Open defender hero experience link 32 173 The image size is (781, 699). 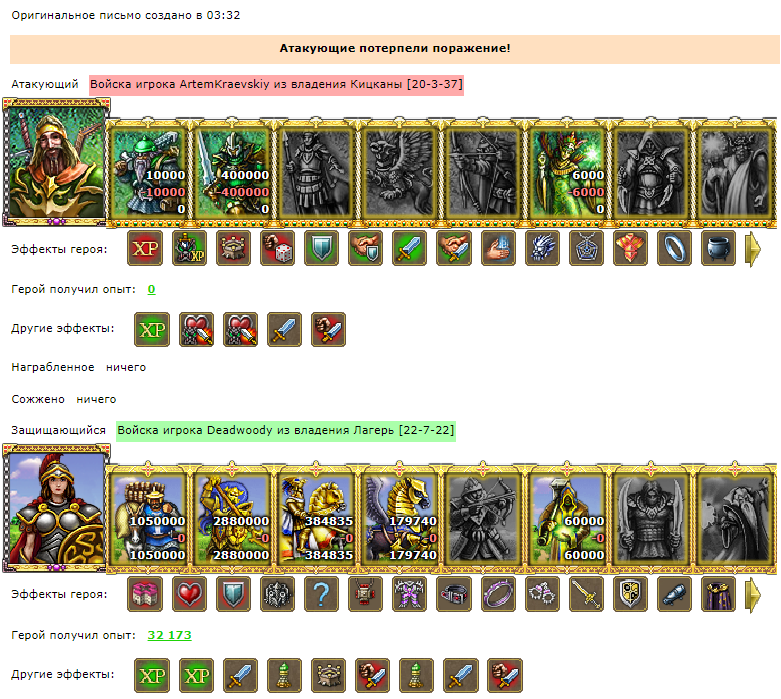(x=169, y=635)
